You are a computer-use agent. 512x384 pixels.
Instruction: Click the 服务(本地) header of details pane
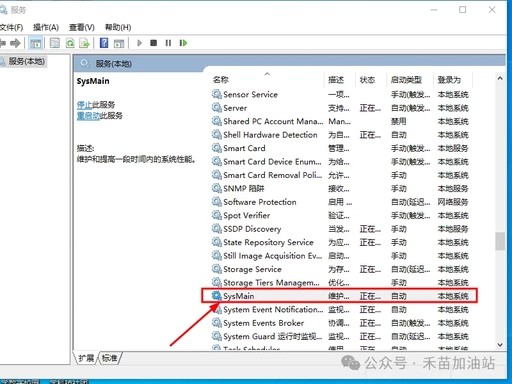(114, 64)
